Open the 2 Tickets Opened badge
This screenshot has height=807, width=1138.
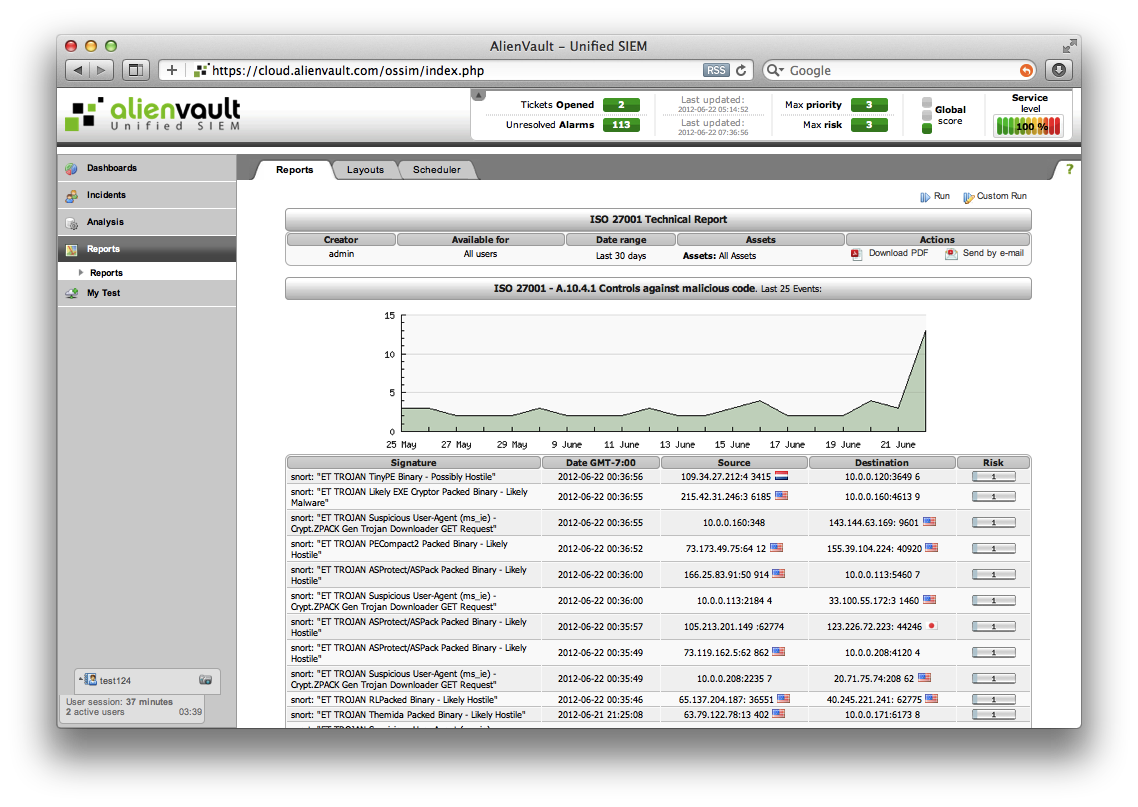pyautogui.click(x=621, y=105)
